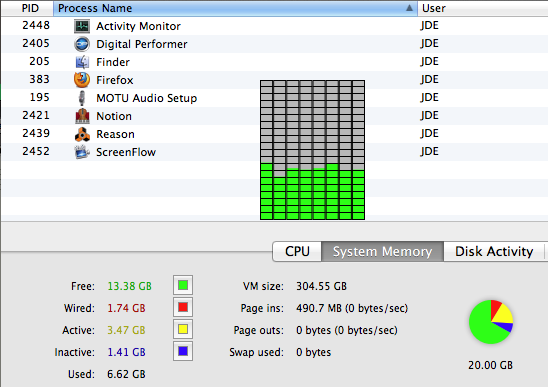Pick the blue Inactive memory color swatch
This screenshot has width=548, height=387.
coord(183,351)
